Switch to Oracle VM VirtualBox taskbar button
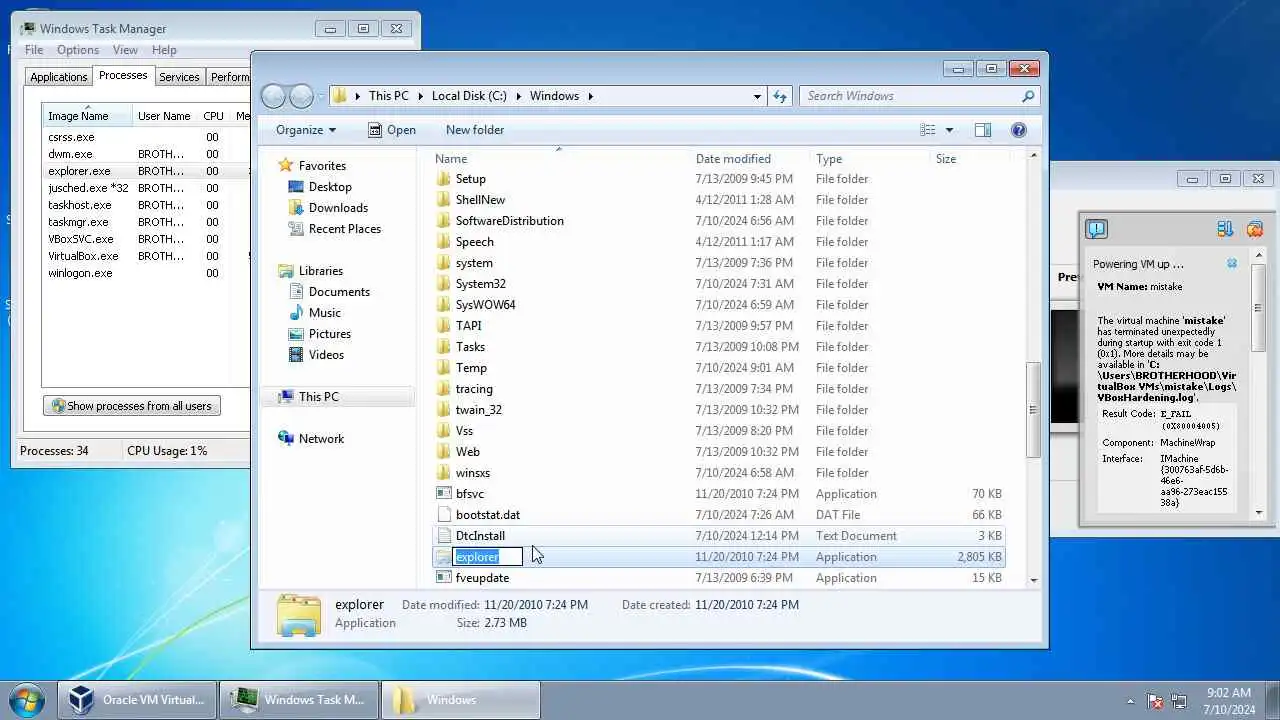Image resolution: width=1280 pixels, height=720 pixels. (137, 700)
